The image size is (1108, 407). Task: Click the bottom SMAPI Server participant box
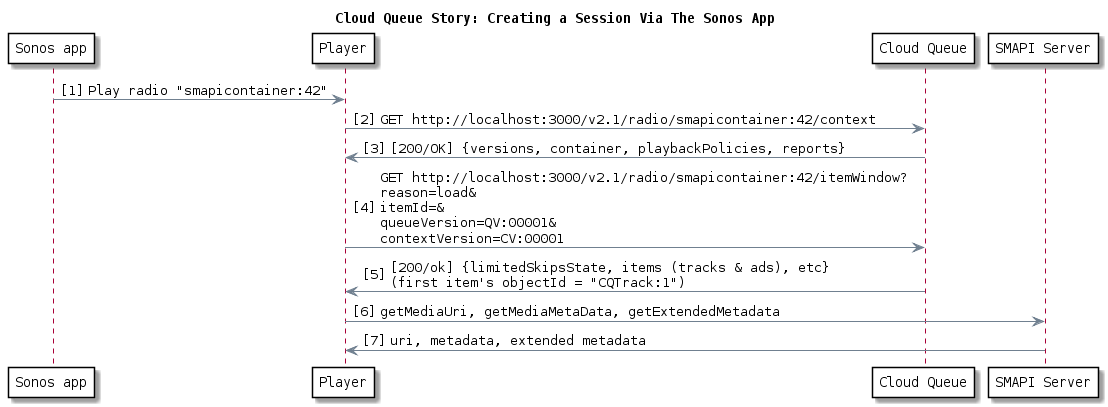pyautogui.click(x=1044, y=381)
